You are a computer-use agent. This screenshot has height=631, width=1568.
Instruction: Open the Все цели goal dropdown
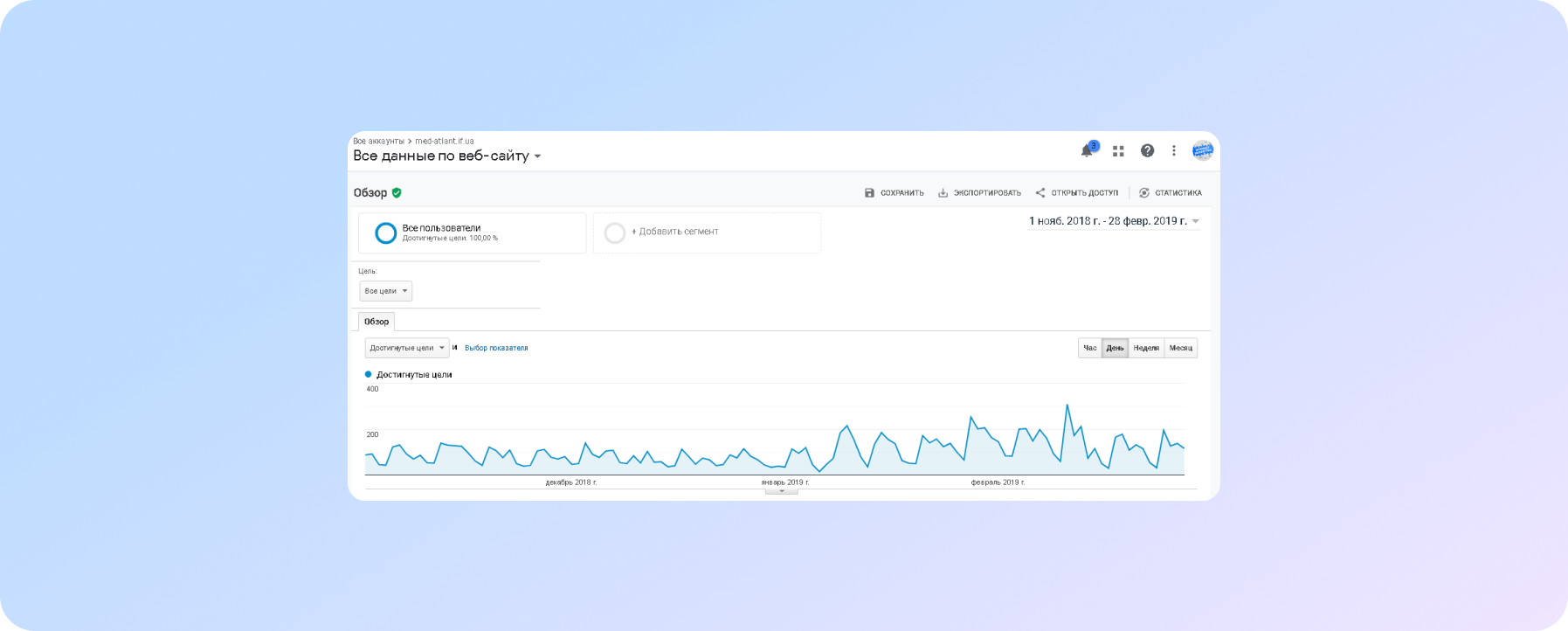pos(386,291)
